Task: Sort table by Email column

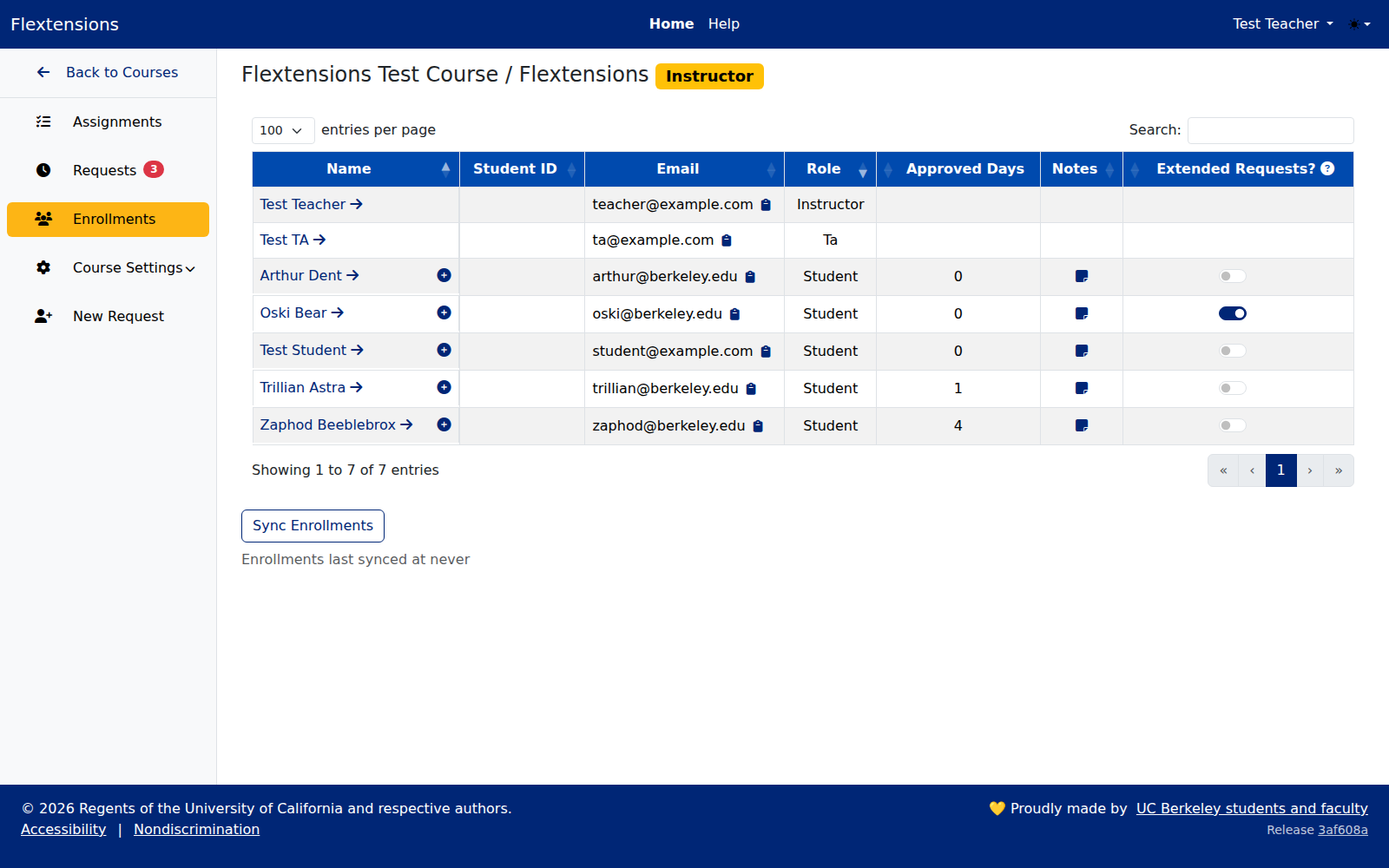Action: pos(684,169)
